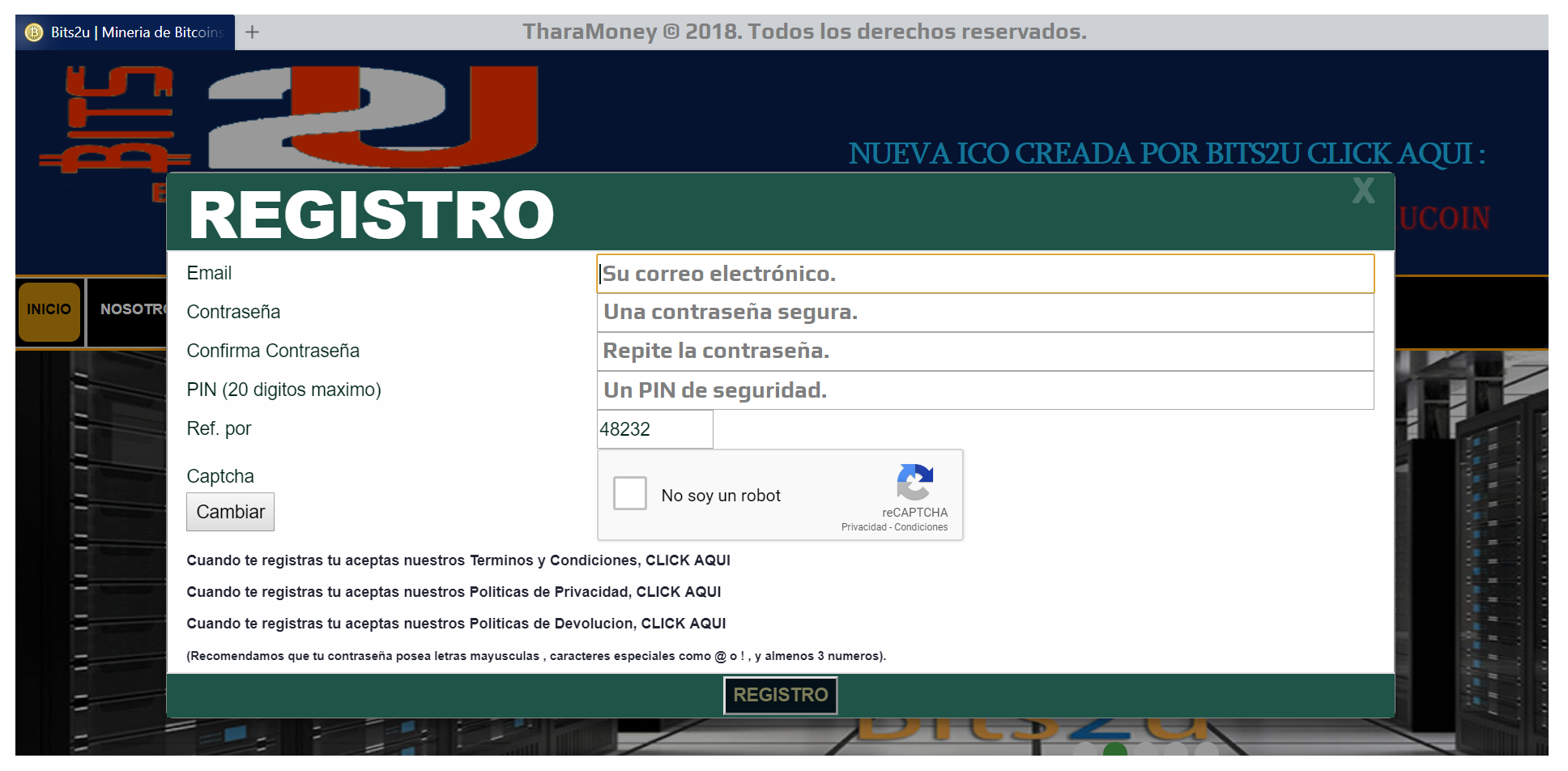Click the NUEVA ICO CREADA POR BITS2U banner
This screenshot has height=771, width=1568.
click(1167, 153)
